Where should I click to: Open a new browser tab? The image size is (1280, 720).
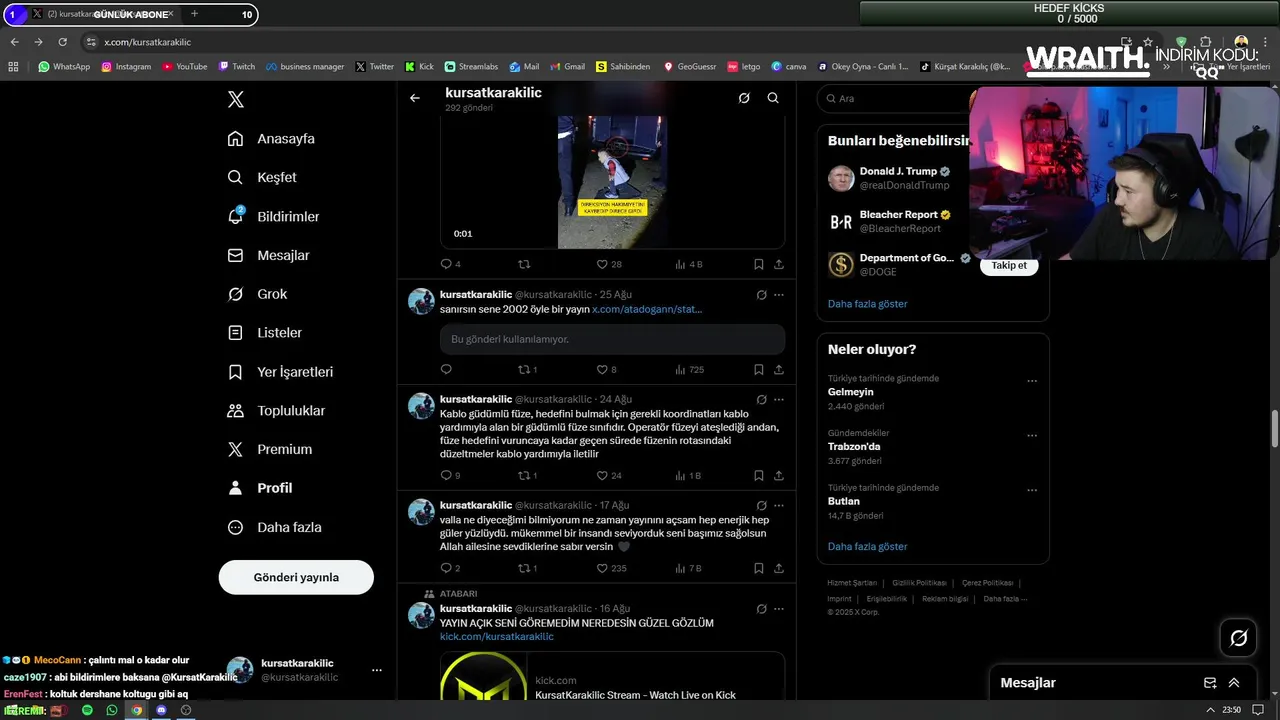coord(194,14)
